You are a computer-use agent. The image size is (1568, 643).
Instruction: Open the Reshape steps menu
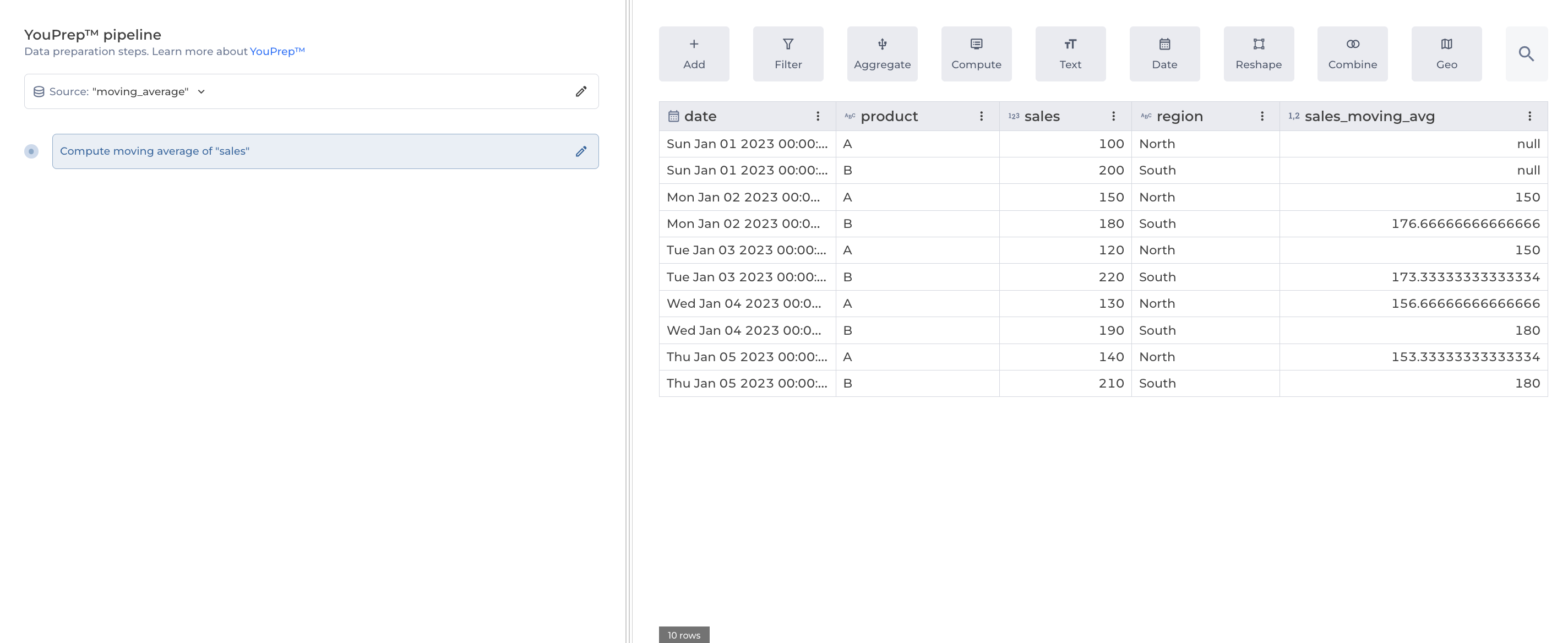pyautogui.click(x=1258, y=53)
